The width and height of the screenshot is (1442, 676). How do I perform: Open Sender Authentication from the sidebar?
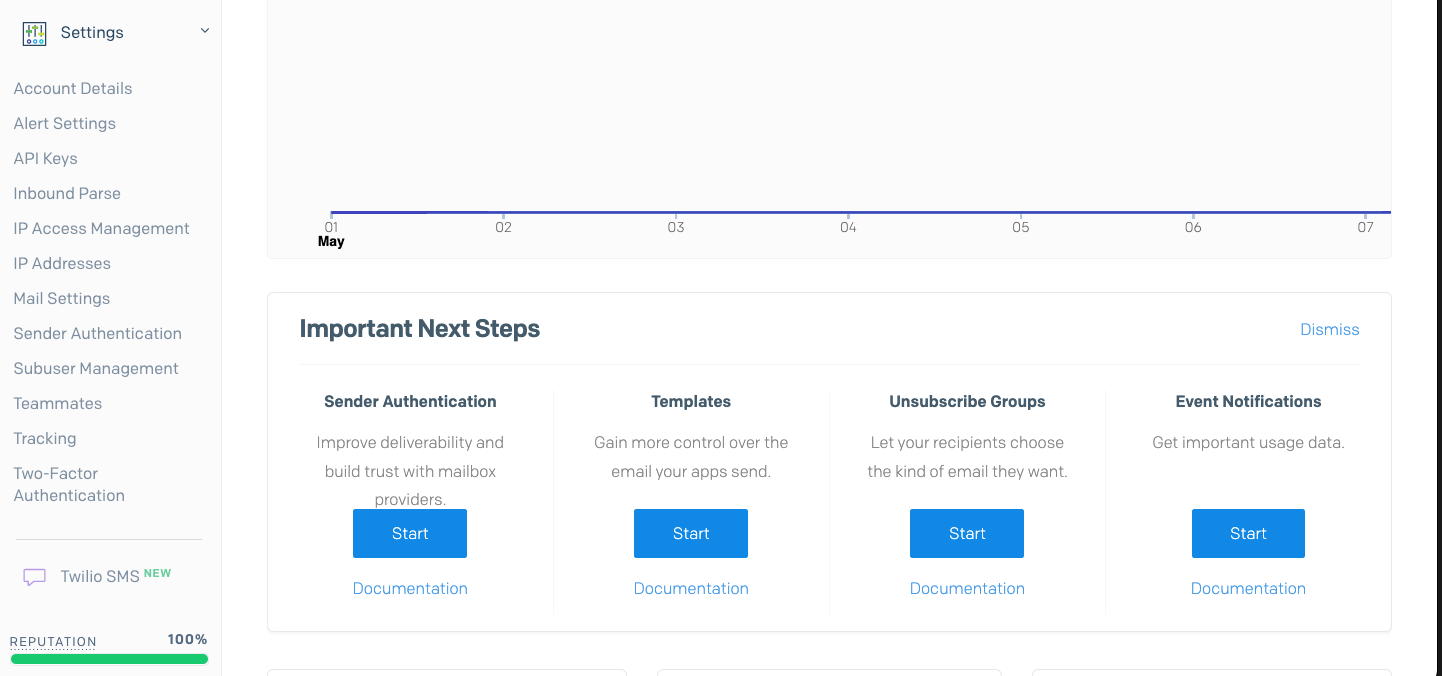pyautogui.click(x=98, y=333)
